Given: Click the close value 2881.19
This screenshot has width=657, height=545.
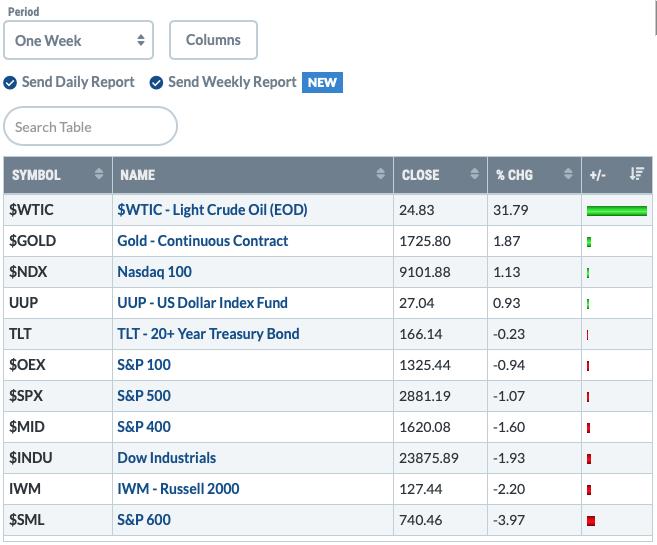Looking at the screenshot, I should (425, 396).
